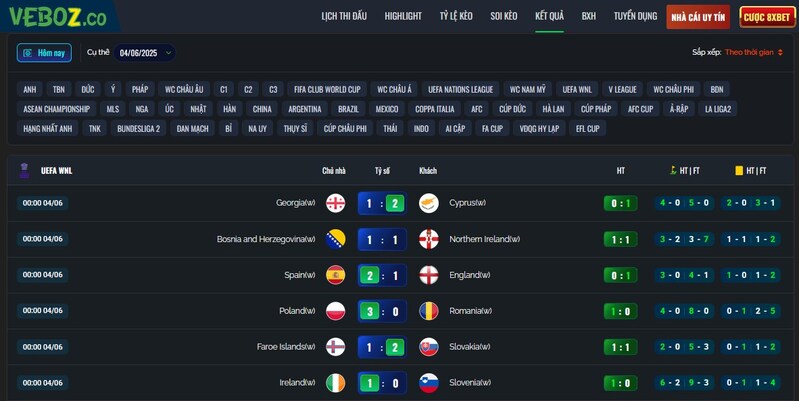The image size is (799, 401).
Task: Switch to the HIGHLIGHT menu item
Action: [403, 16]
